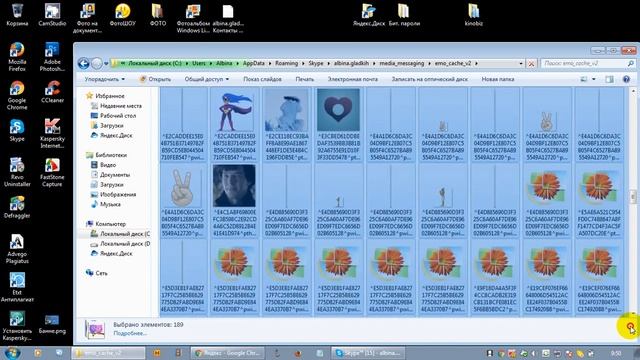Launch Revo Uninstaller from desktop
The width and height of the screenshot is (640, 360).
[x=17, y=172]
